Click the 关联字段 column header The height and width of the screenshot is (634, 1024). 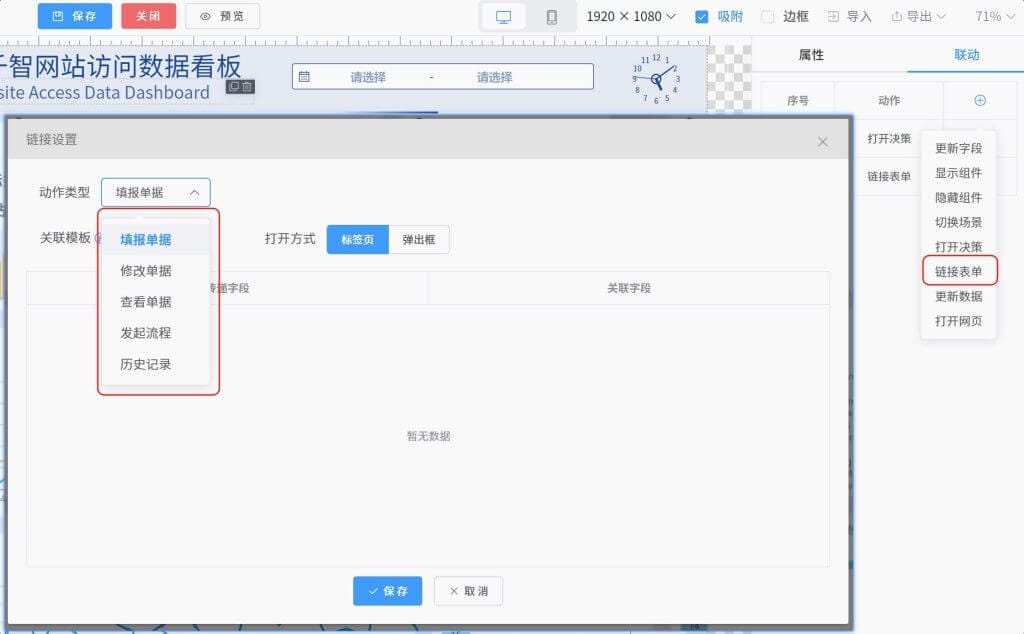[629, 288]
